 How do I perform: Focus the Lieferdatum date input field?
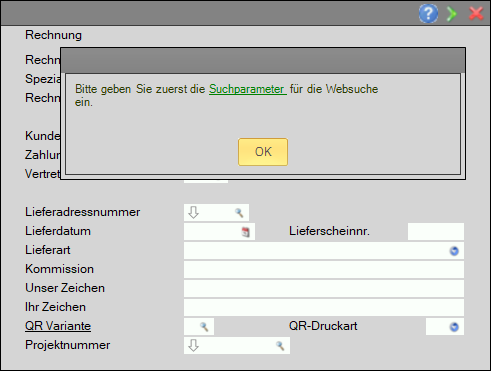[x=212, y=231]
